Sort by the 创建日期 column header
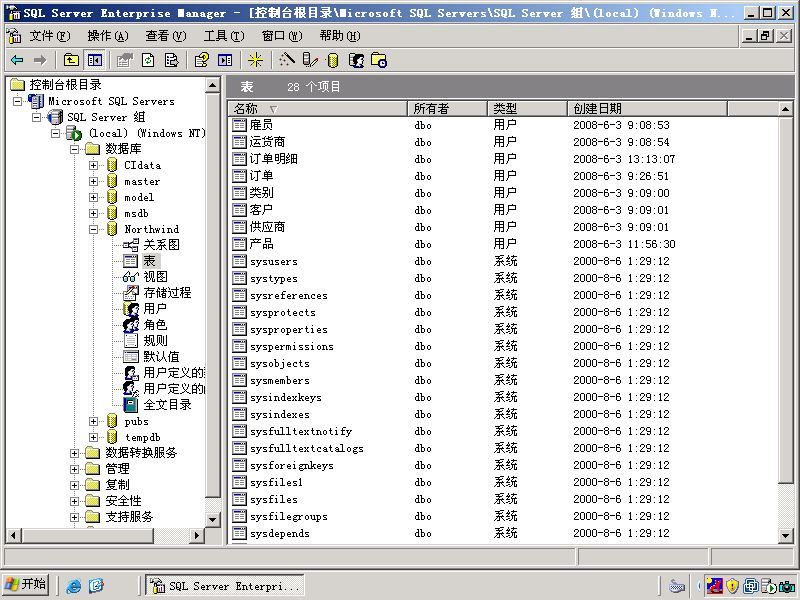 tap(647, 108)
